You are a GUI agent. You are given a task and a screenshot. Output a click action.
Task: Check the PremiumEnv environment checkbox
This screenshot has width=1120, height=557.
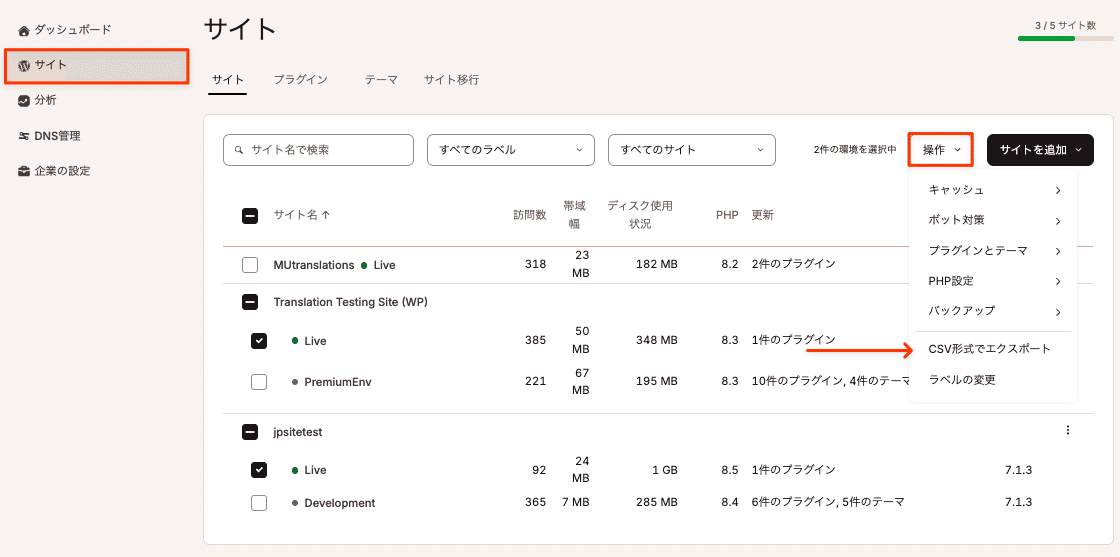click(x=259, y=381)
